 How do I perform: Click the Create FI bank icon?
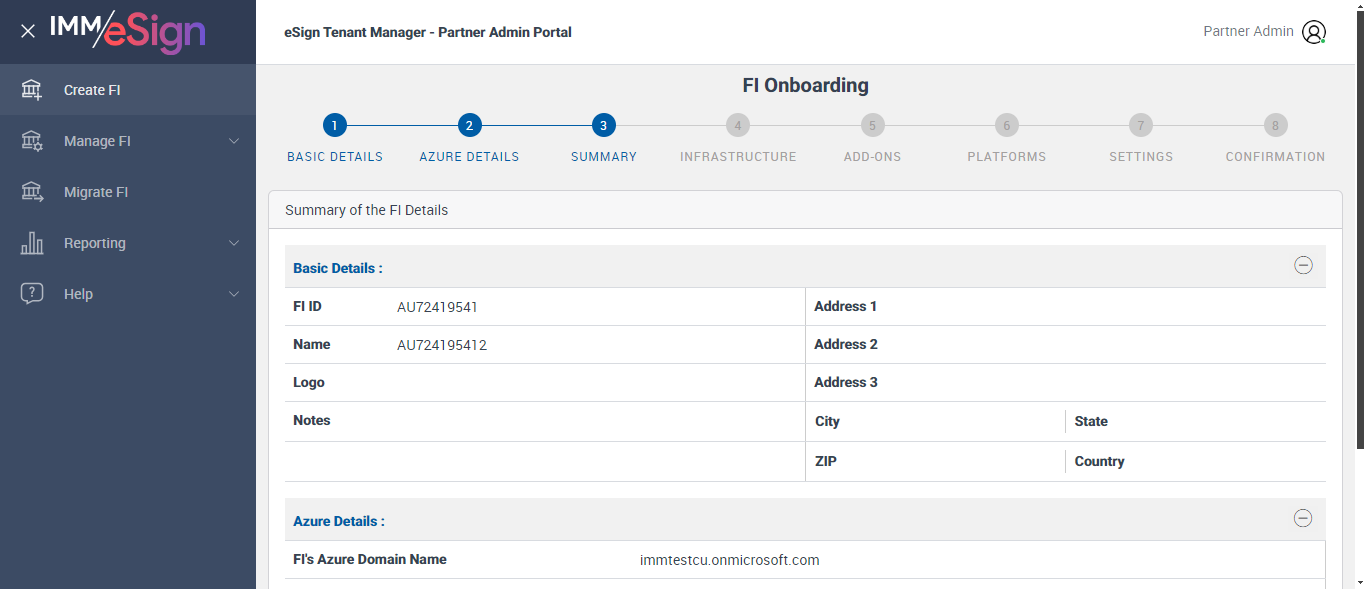click(32, 90)
